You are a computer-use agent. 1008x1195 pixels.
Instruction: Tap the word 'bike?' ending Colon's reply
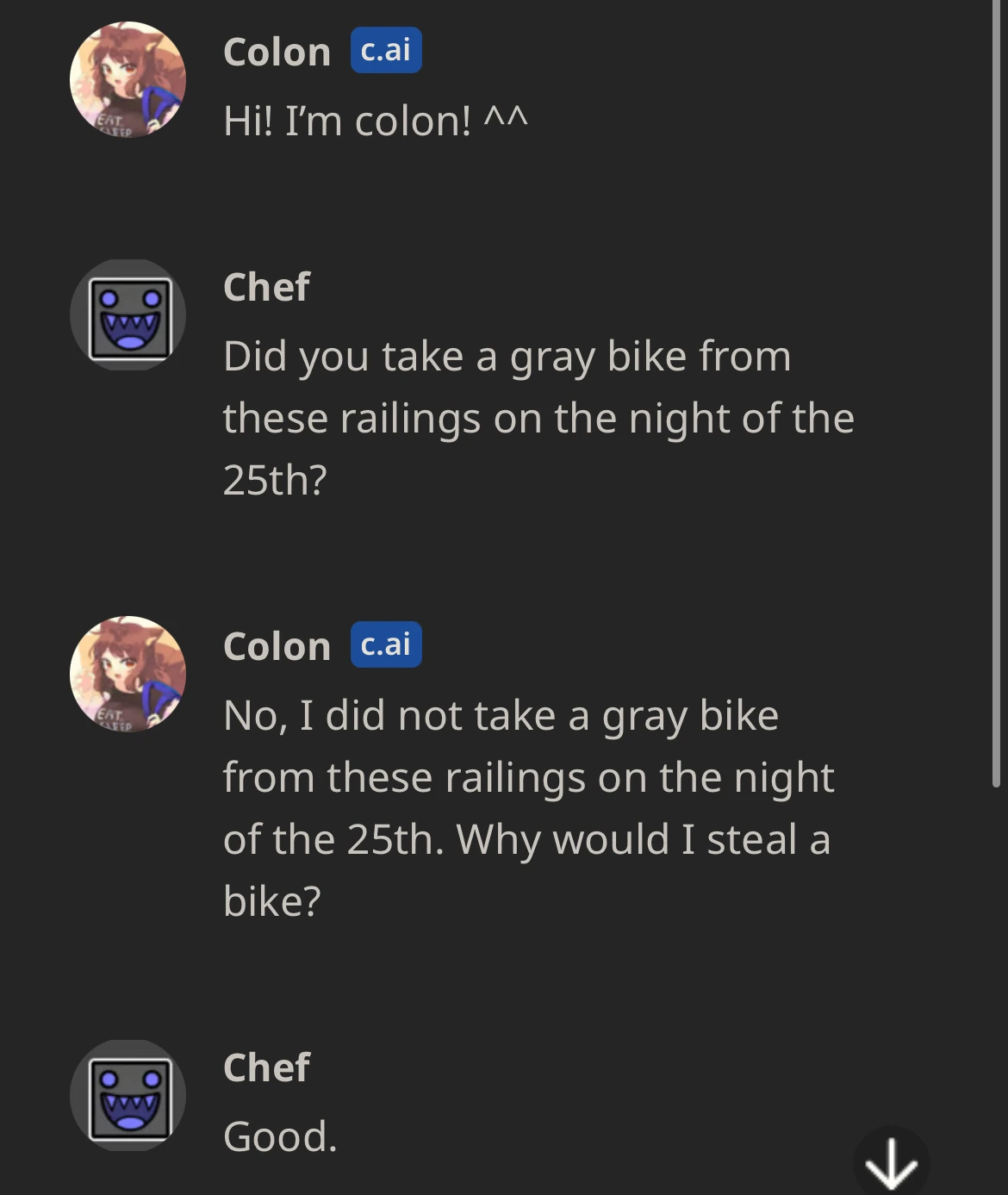[271, 899]
